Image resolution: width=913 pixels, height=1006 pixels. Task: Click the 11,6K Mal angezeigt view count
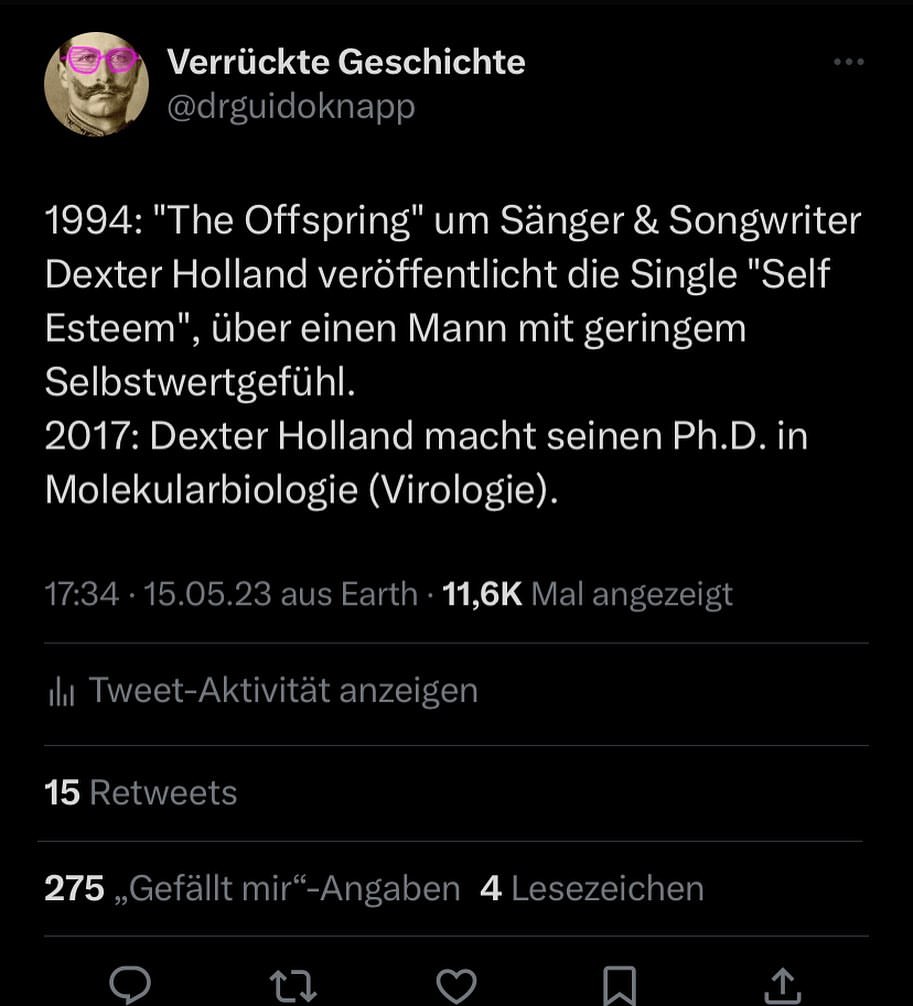point(587,594)
